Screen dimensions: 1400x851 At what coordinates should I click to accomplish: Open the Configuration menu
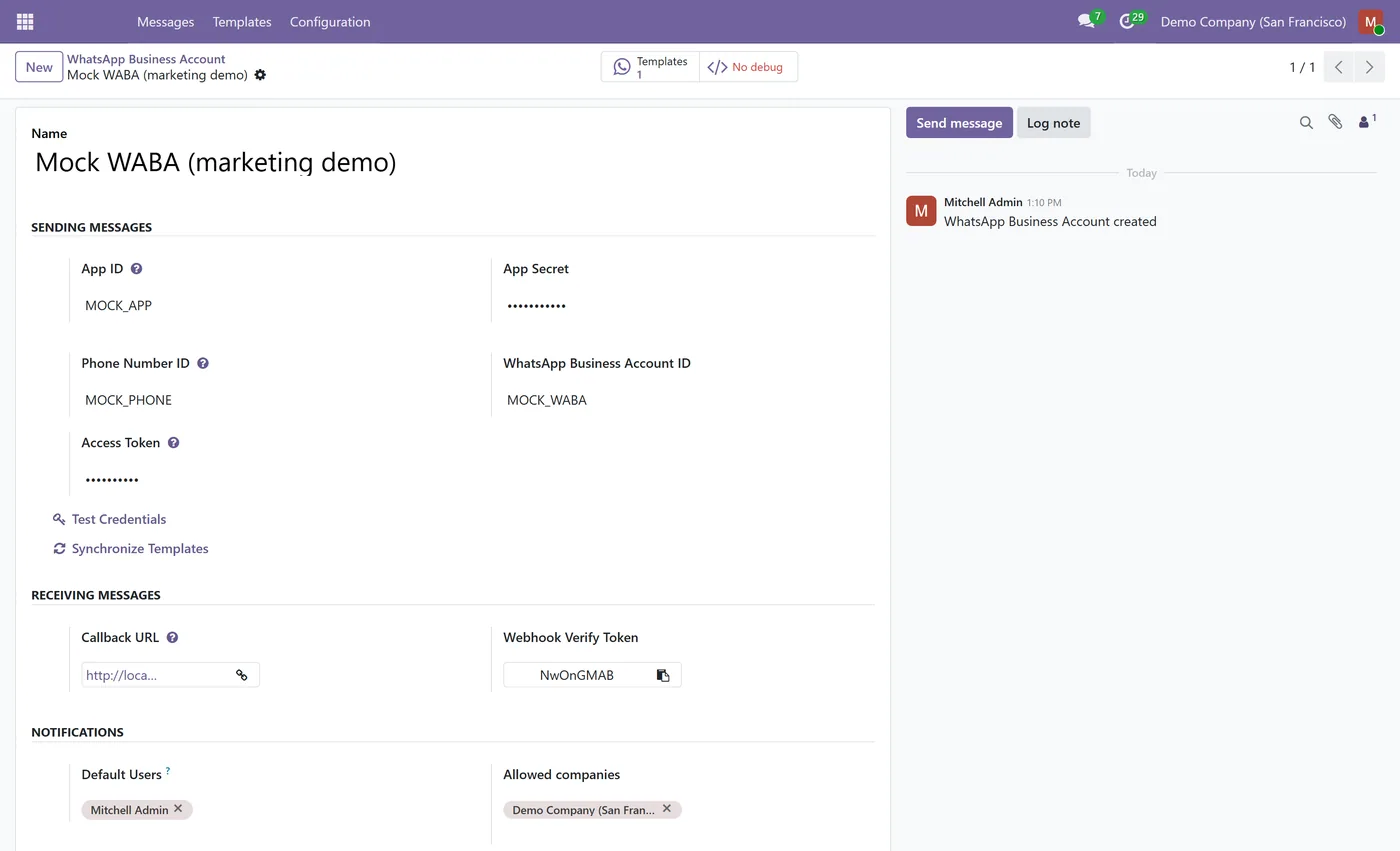point(330,21)
